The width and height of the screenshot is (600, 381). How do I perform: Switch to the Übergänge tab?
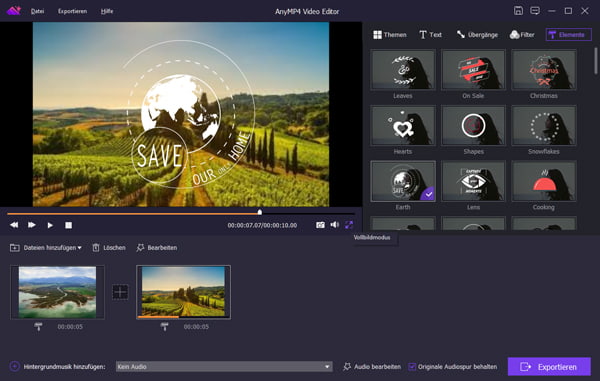(x=477, y=35)
